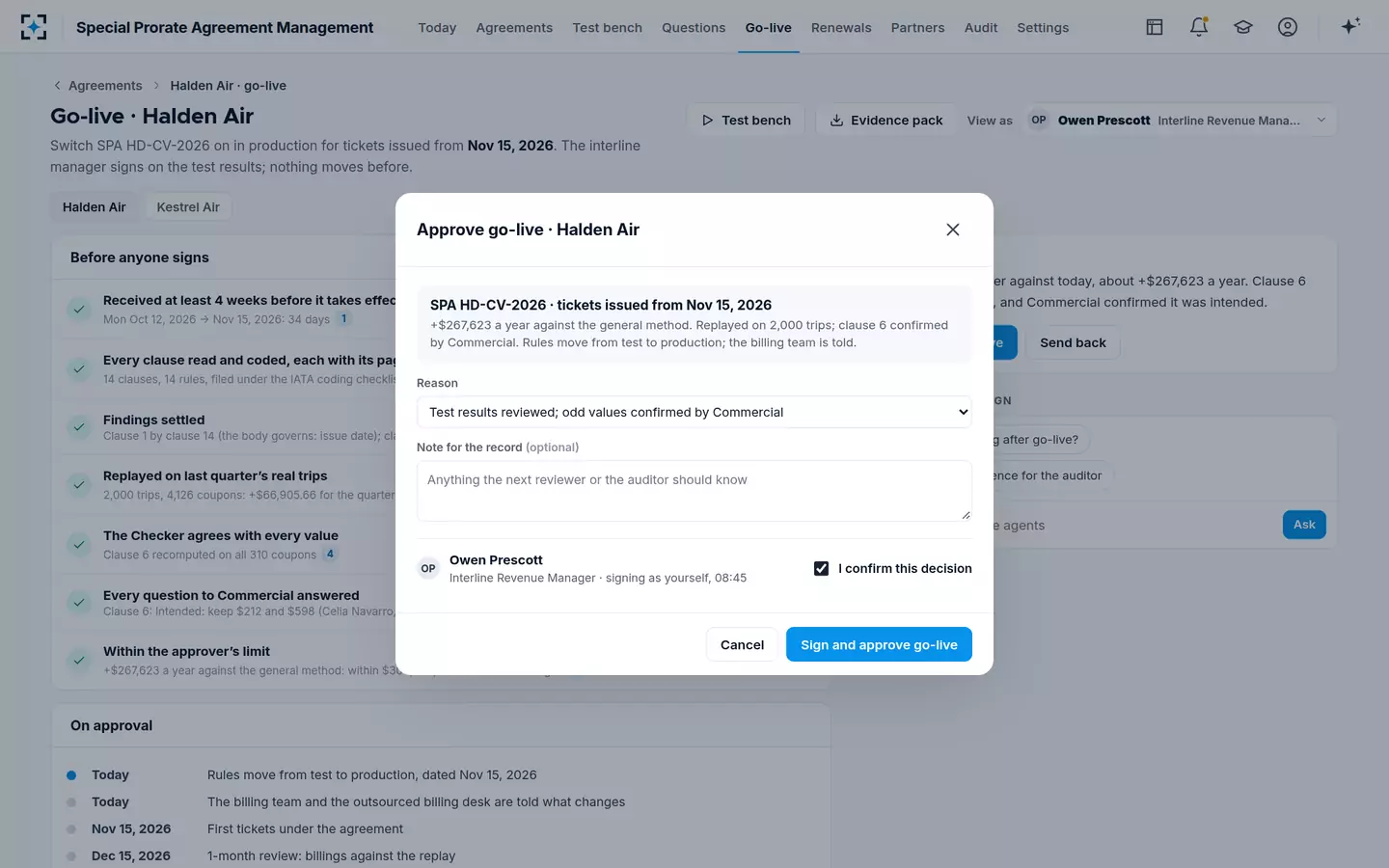Go to the Today tab

point(437,27)
